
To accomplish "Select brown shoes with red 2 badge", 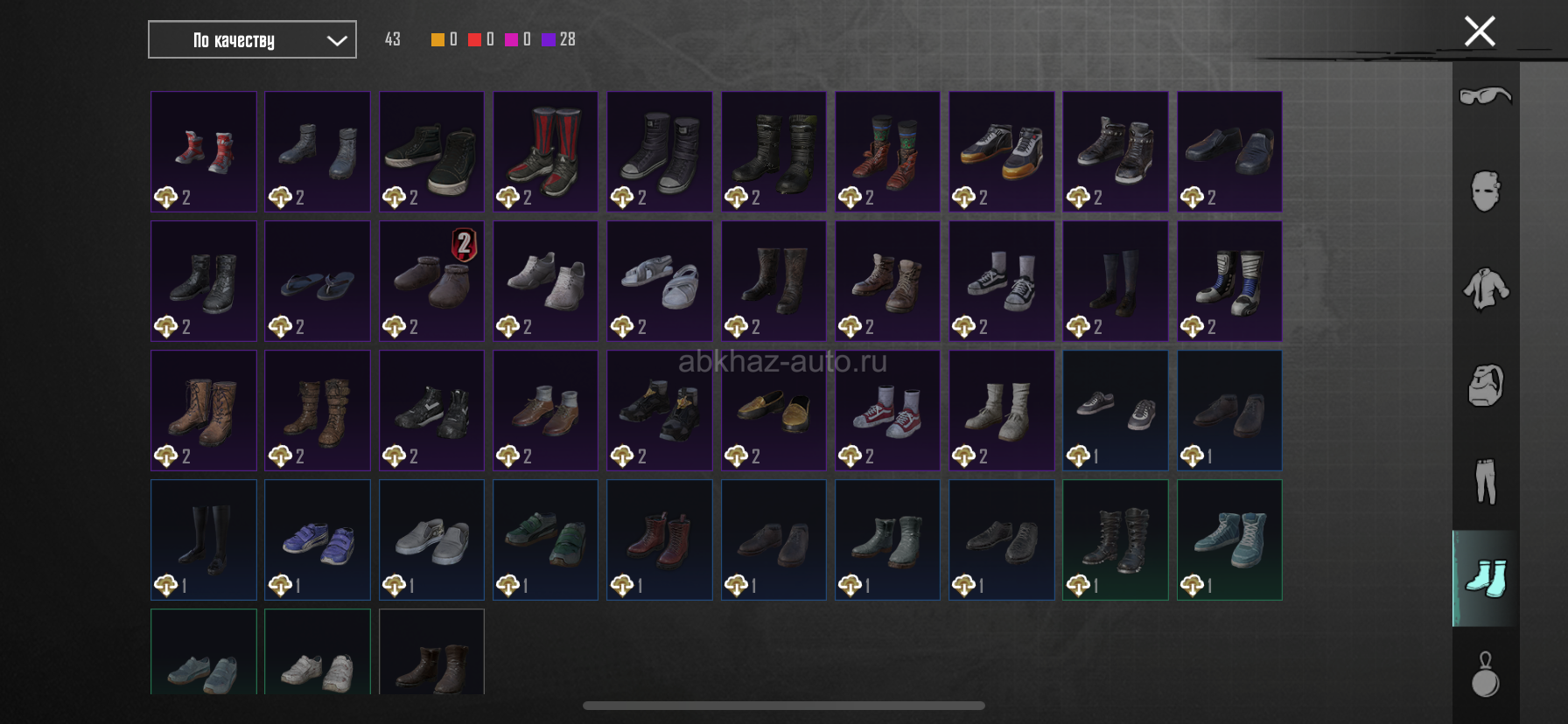I will 431,281.
